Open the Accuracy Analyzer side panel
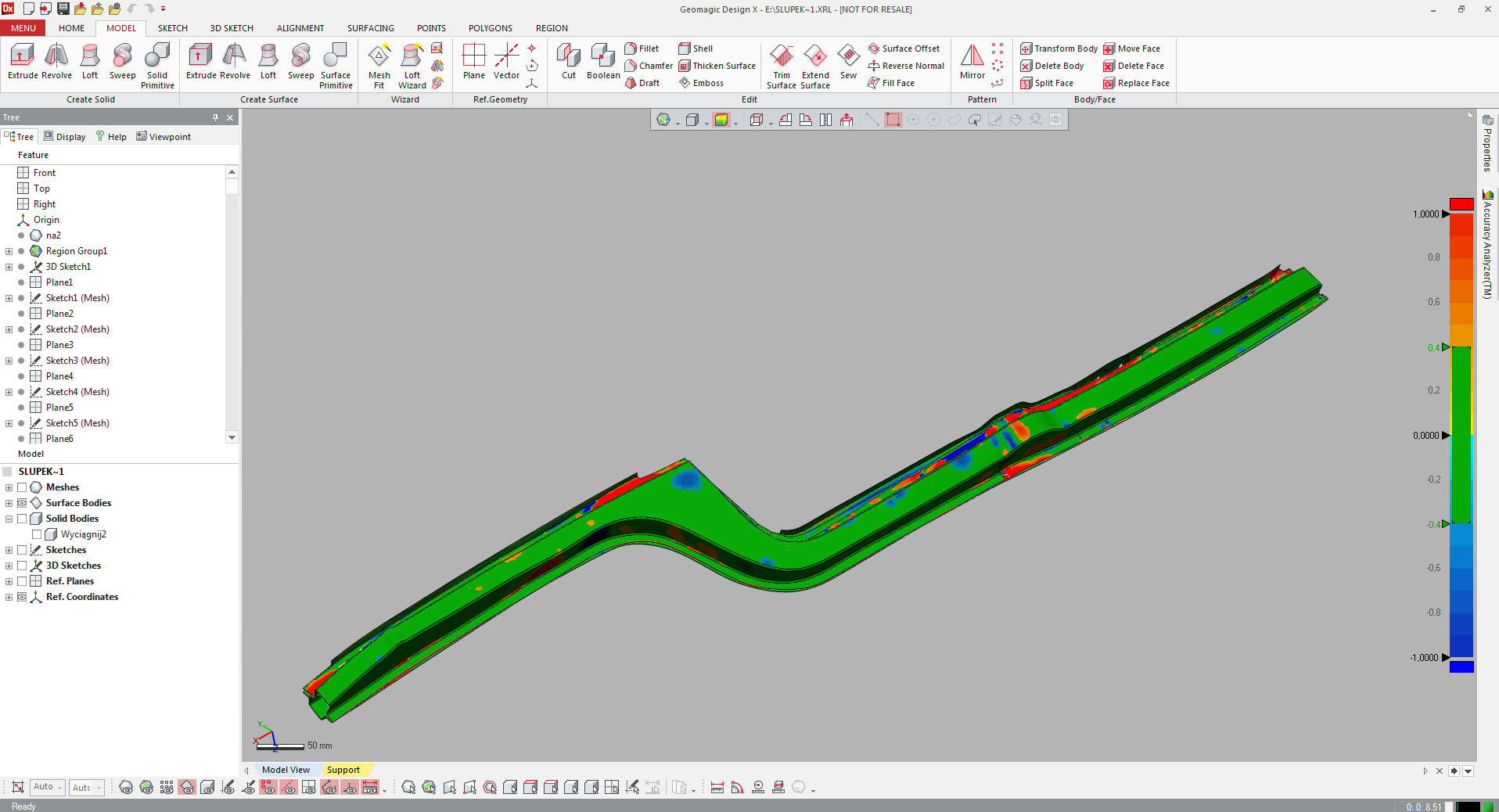 point(1487,244)
